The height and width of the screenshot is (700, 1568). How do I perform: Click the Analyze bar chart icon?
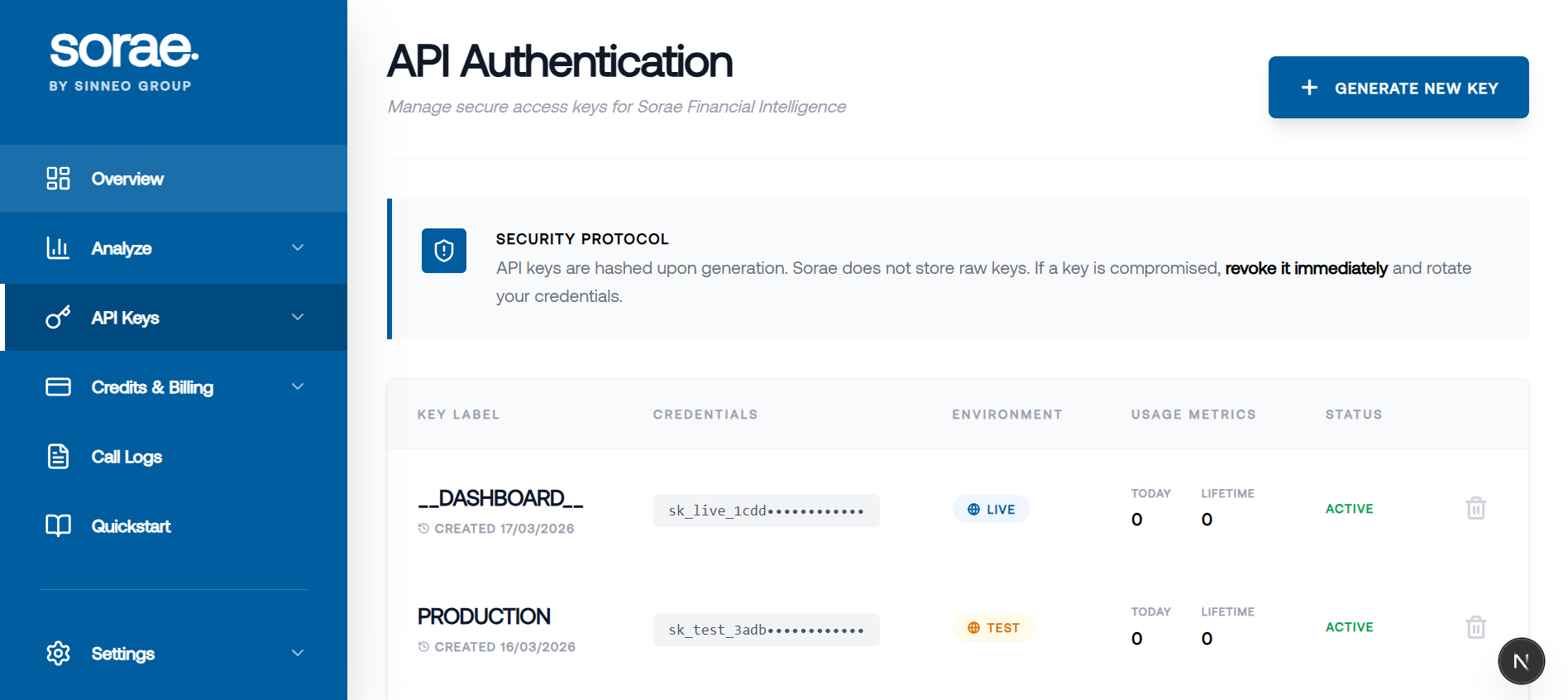click(58, 248)
